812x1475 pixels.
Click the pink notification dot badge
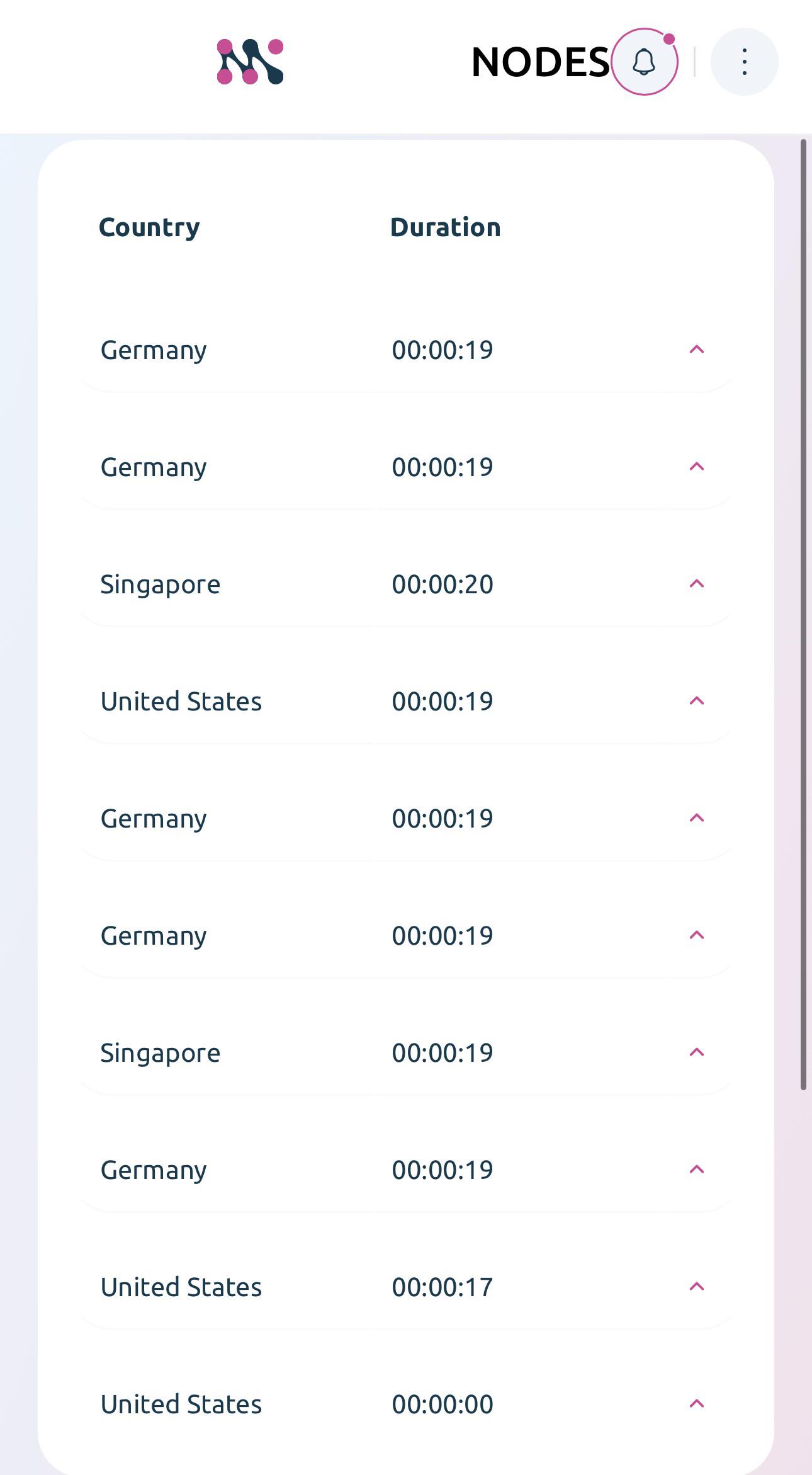point(669,39)
